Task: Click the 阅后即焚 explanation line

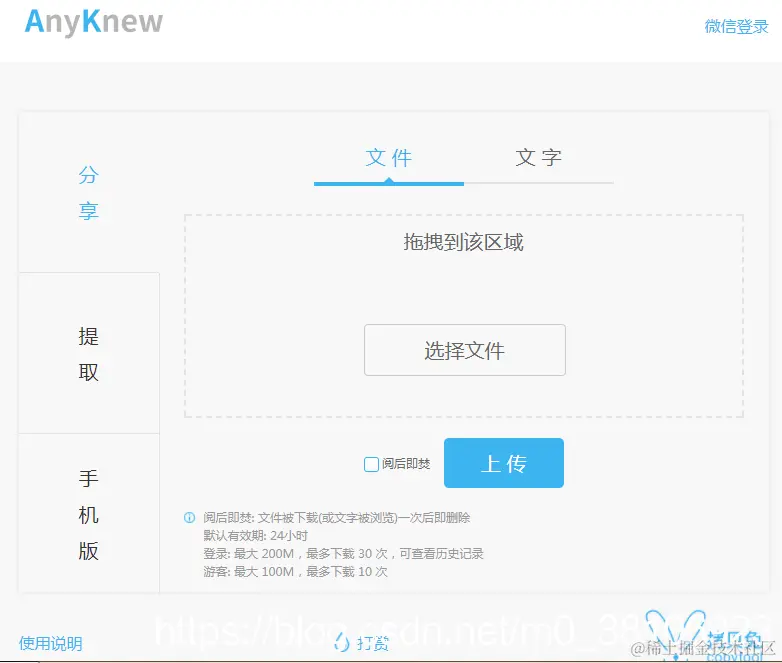Action: (337, 518)
